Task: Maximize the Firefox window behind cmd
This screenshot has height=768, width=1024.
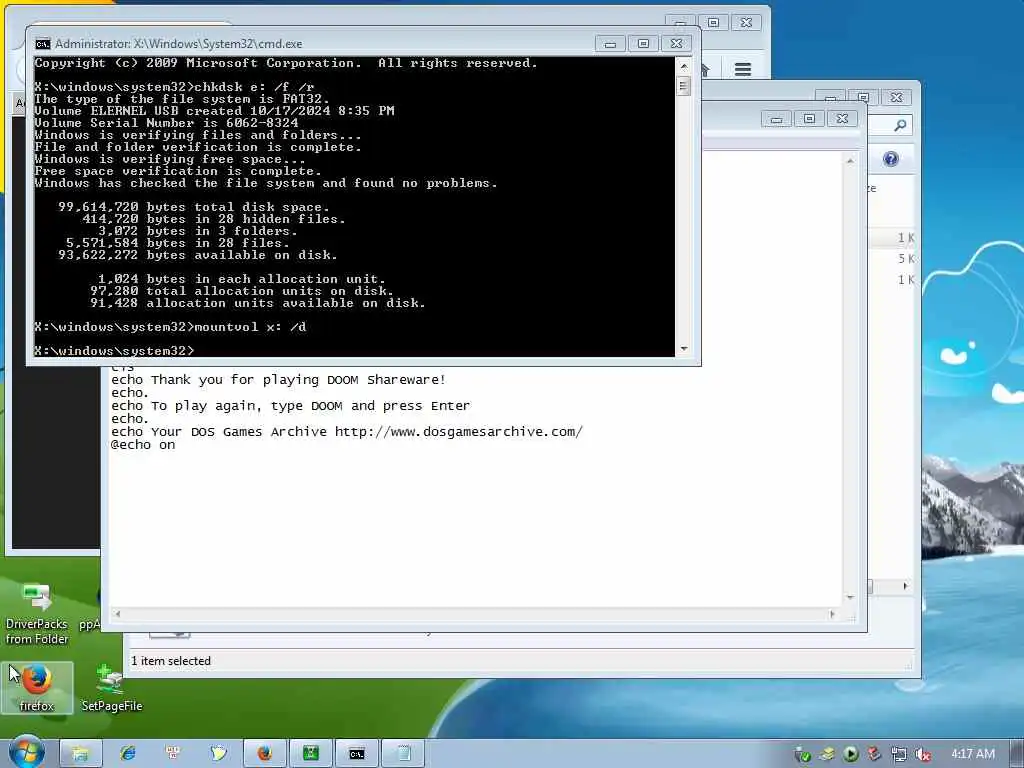Action: coord(713,23)
